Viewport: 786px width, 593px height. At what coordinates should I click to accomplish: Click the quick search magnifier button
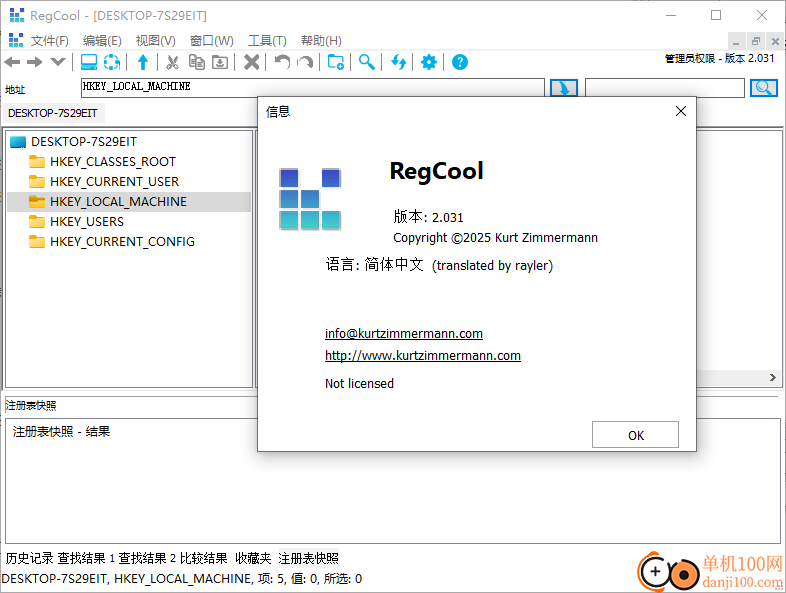(763, 88)
